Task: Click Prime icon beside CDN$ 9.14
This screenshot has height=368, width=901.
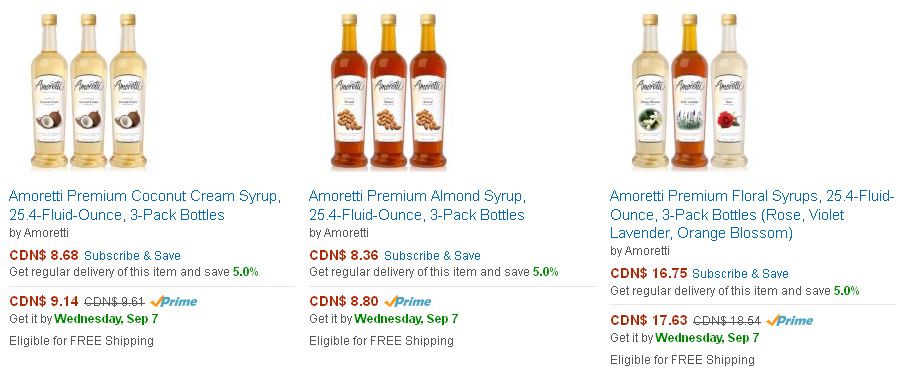Action: click(174, 301)
